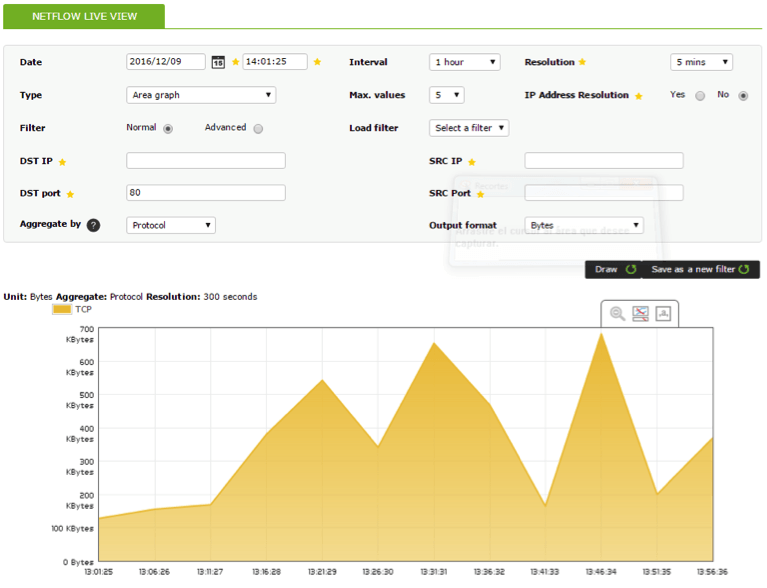
Task: Click the 700 KBytes y-axis label
Action: 80,335
